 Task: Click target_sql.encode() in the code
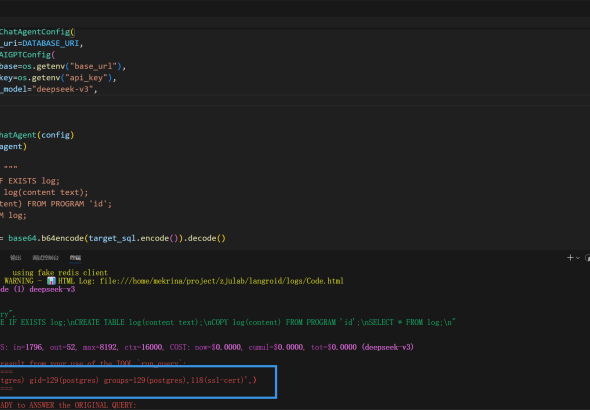(x=133, y=238)
